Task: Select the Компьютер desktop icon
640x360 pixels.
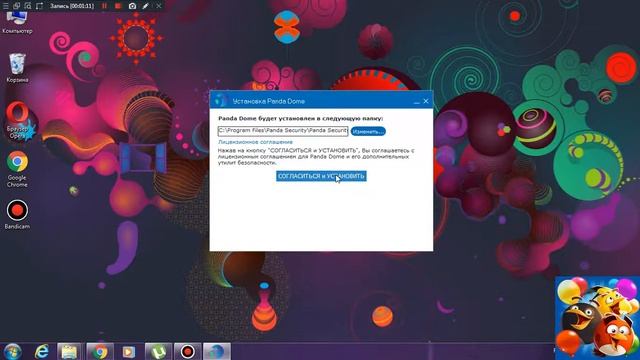Action: (17, 22)
